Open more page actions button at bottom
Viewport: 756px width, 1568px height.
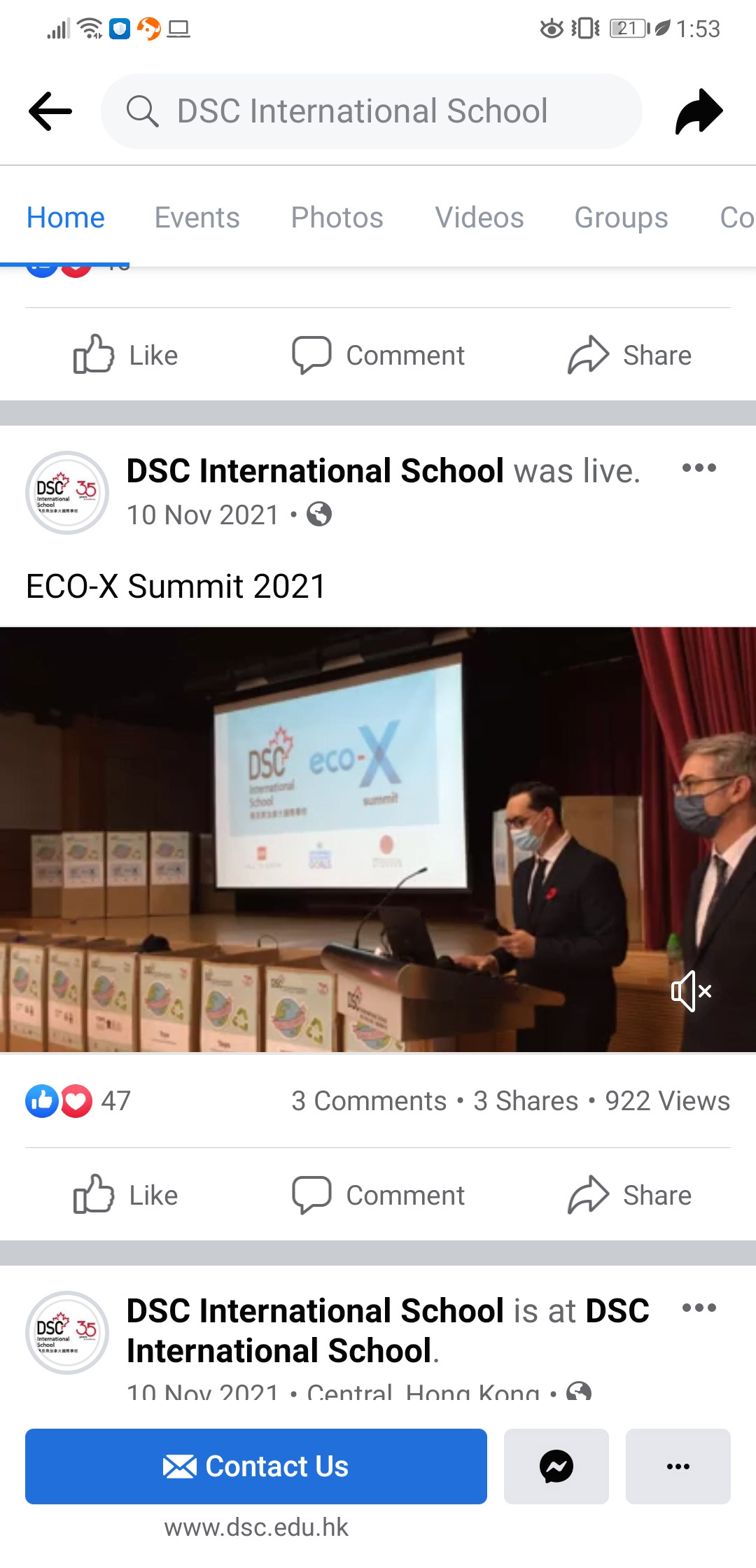tap(678, 1466)
